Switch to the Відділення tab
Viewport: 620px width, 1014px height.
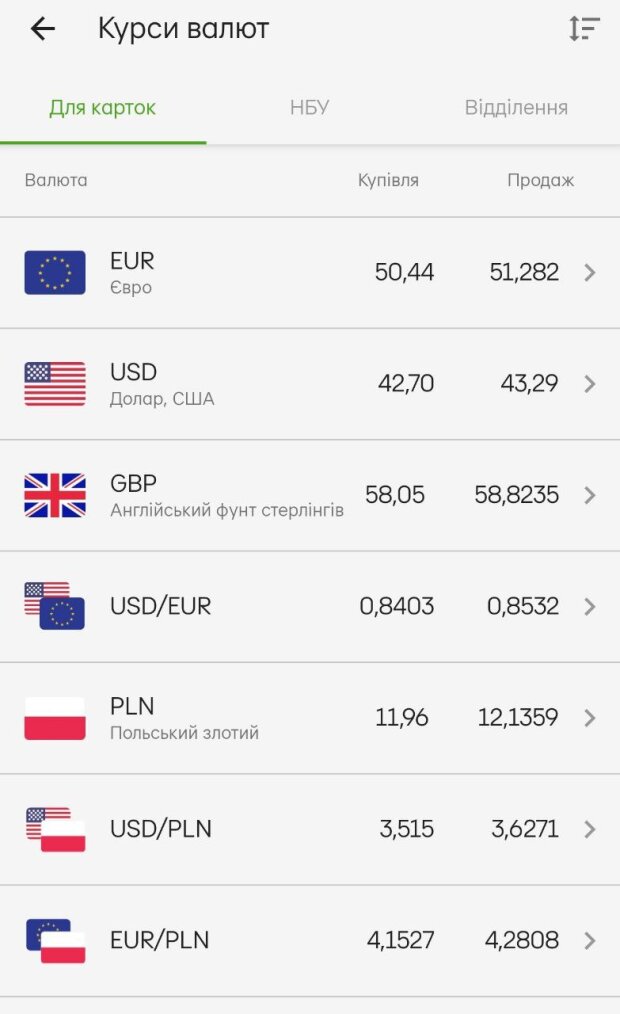pyautogui.click(x=516, y=108)
